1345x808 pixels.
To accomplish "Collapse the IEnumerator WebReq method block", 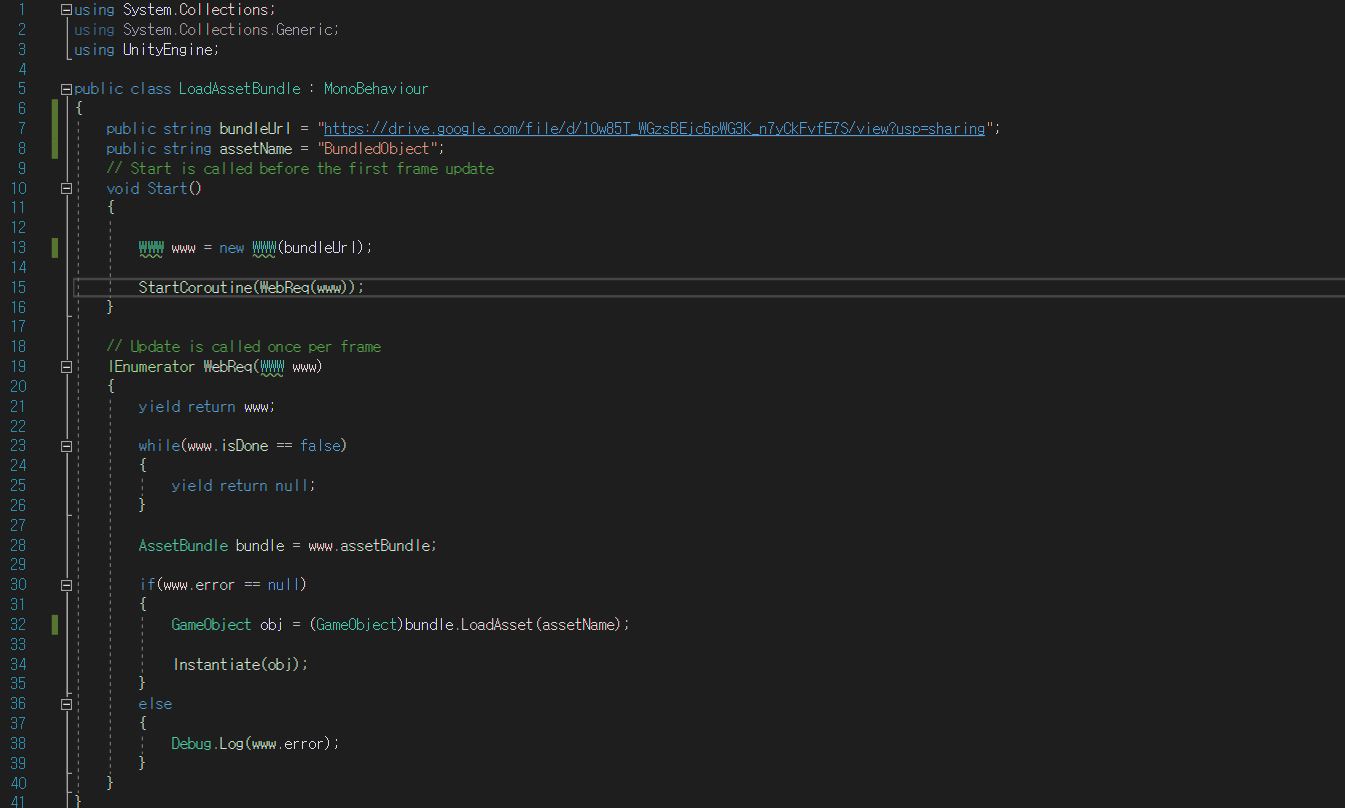I will click(x=66, y=367).
